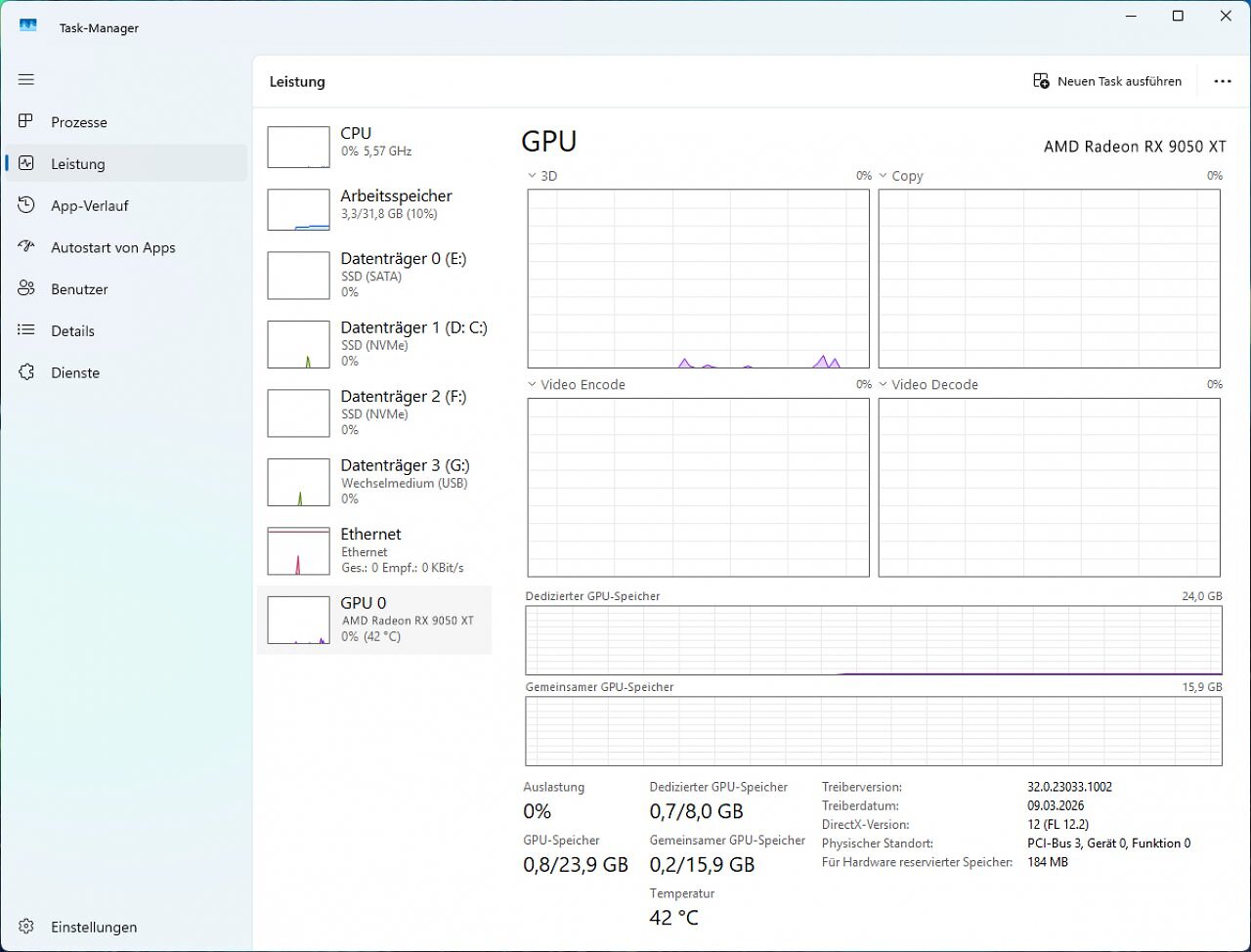Open the Video Encode graph dropdown
The height and width of the screenshot is (952, 1251).
(x=533, y=385)
